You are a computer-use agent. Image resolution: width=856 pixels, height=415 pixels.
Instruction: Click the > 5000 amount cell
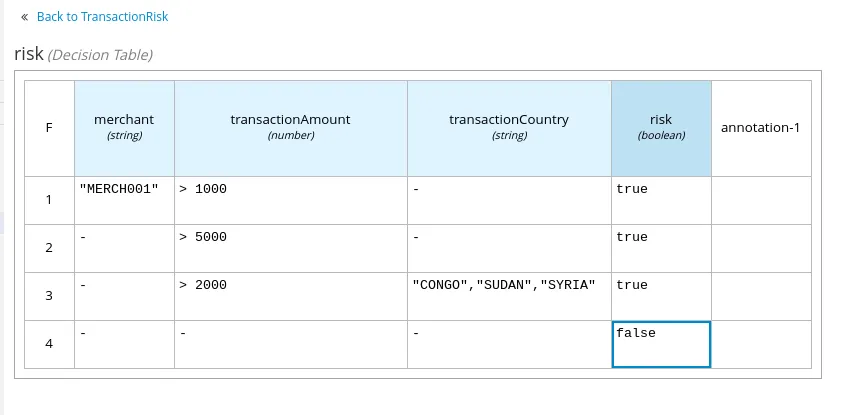click(x=291, y=248)
